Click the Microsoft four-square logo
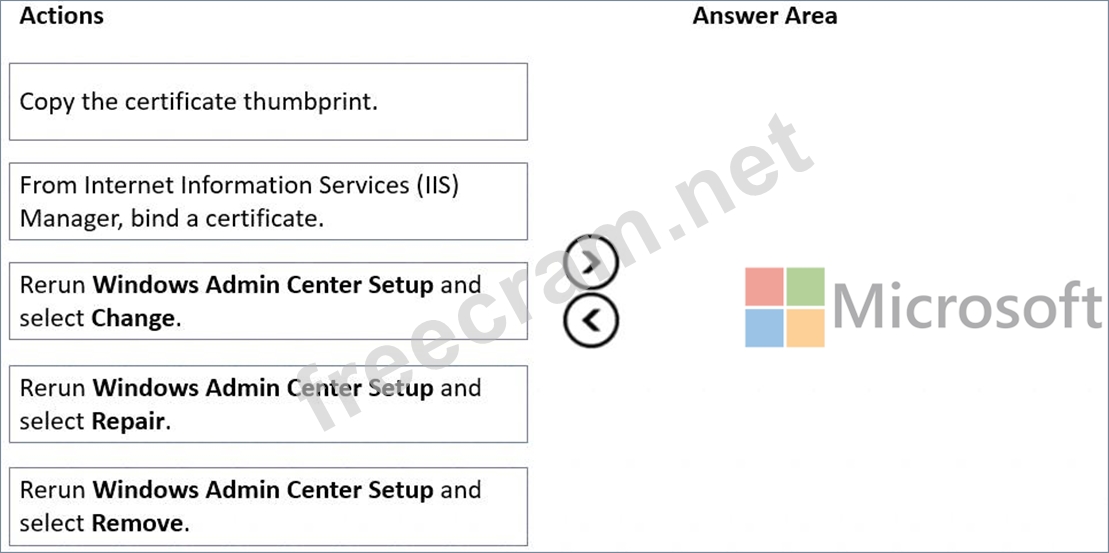The image size is (1109, 553). (x=785, y=307)
